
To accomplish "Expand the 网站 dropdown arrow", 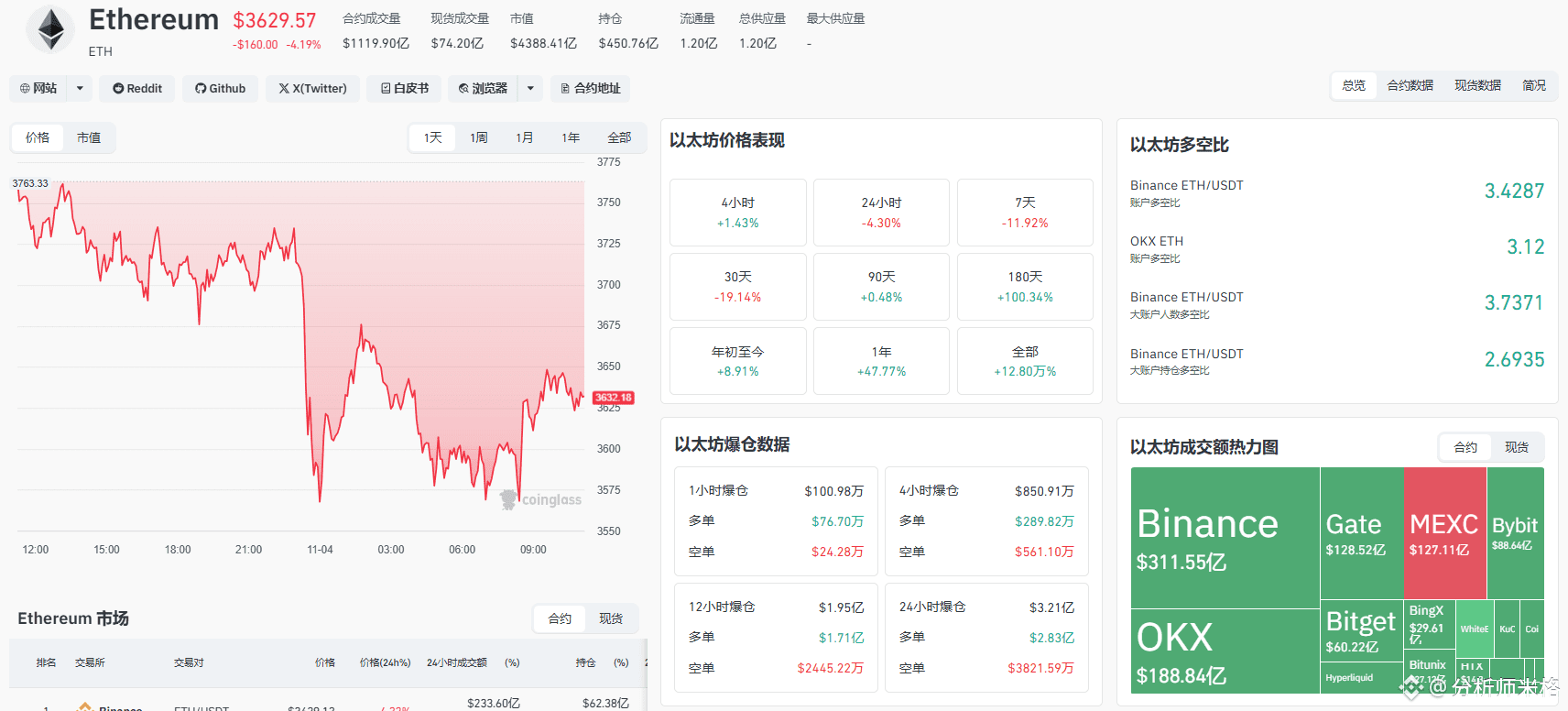I will coord(80,88).
